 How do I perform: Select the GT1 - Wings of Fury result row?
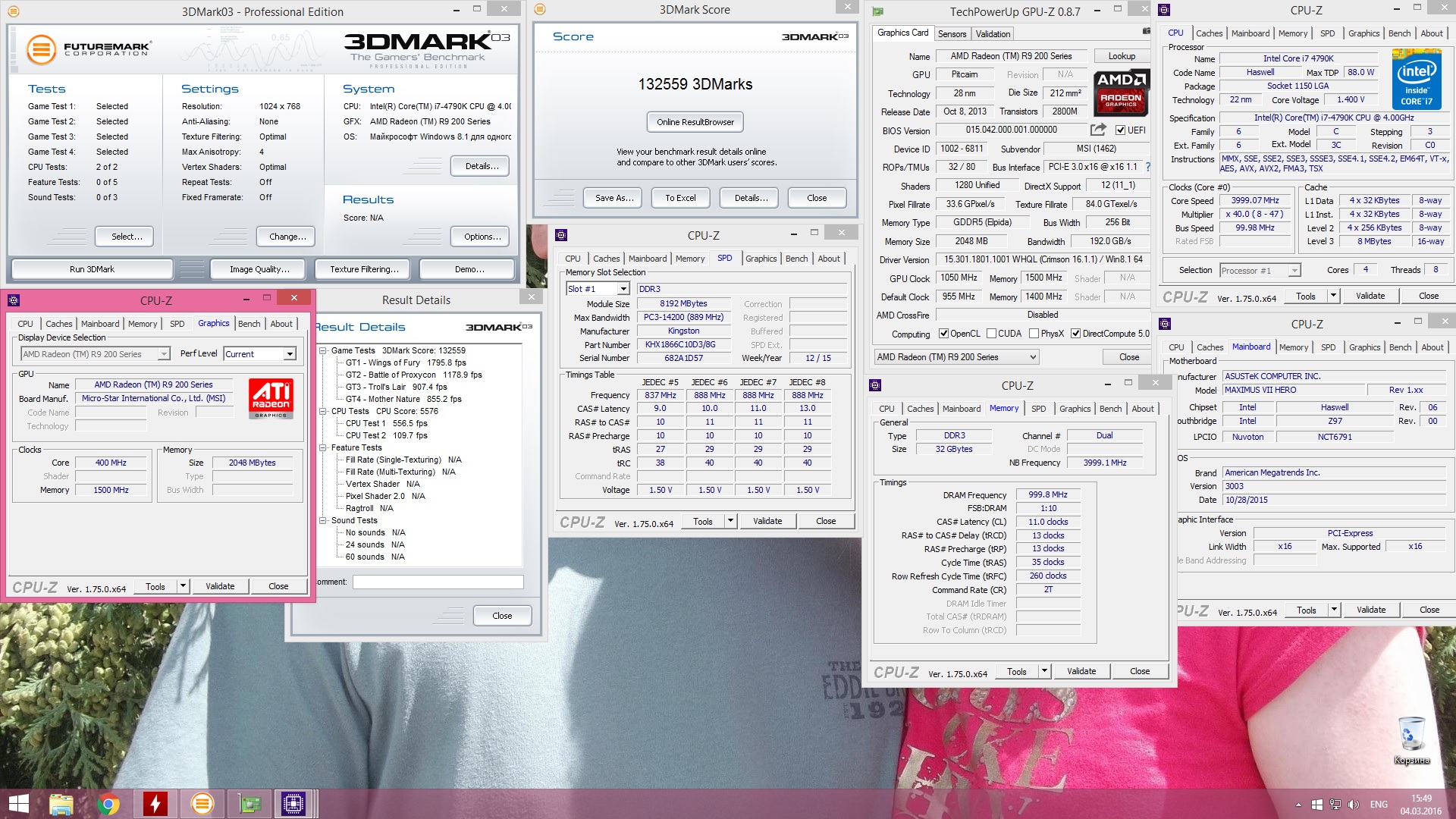(x=406, y=362)
